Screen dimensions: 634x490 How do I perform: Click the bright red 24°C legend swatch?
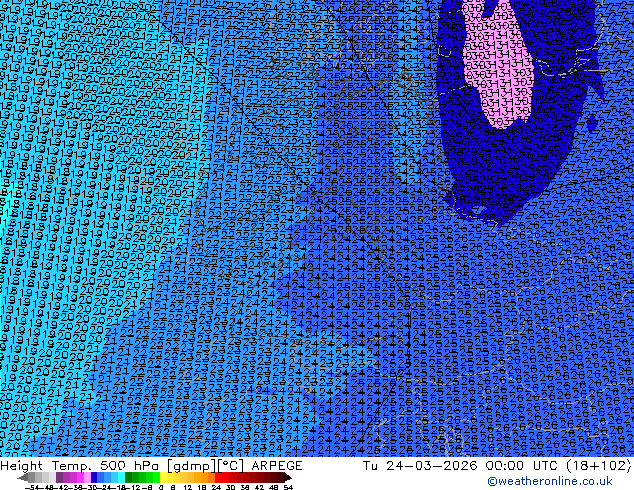coord(218,477)
